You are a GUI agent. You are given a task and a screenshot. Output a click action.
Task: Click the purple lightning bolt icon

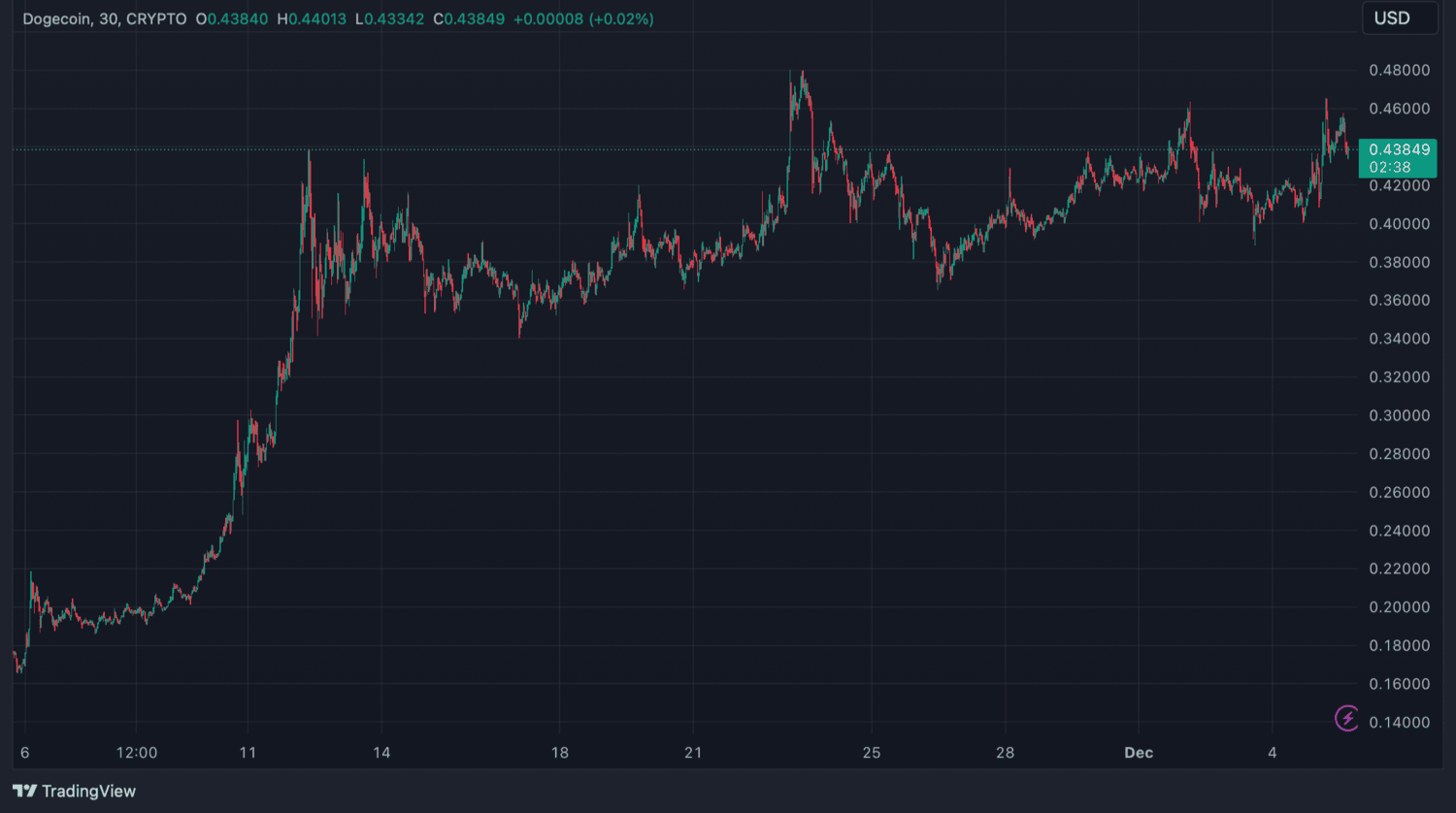tap(1346, 718)
